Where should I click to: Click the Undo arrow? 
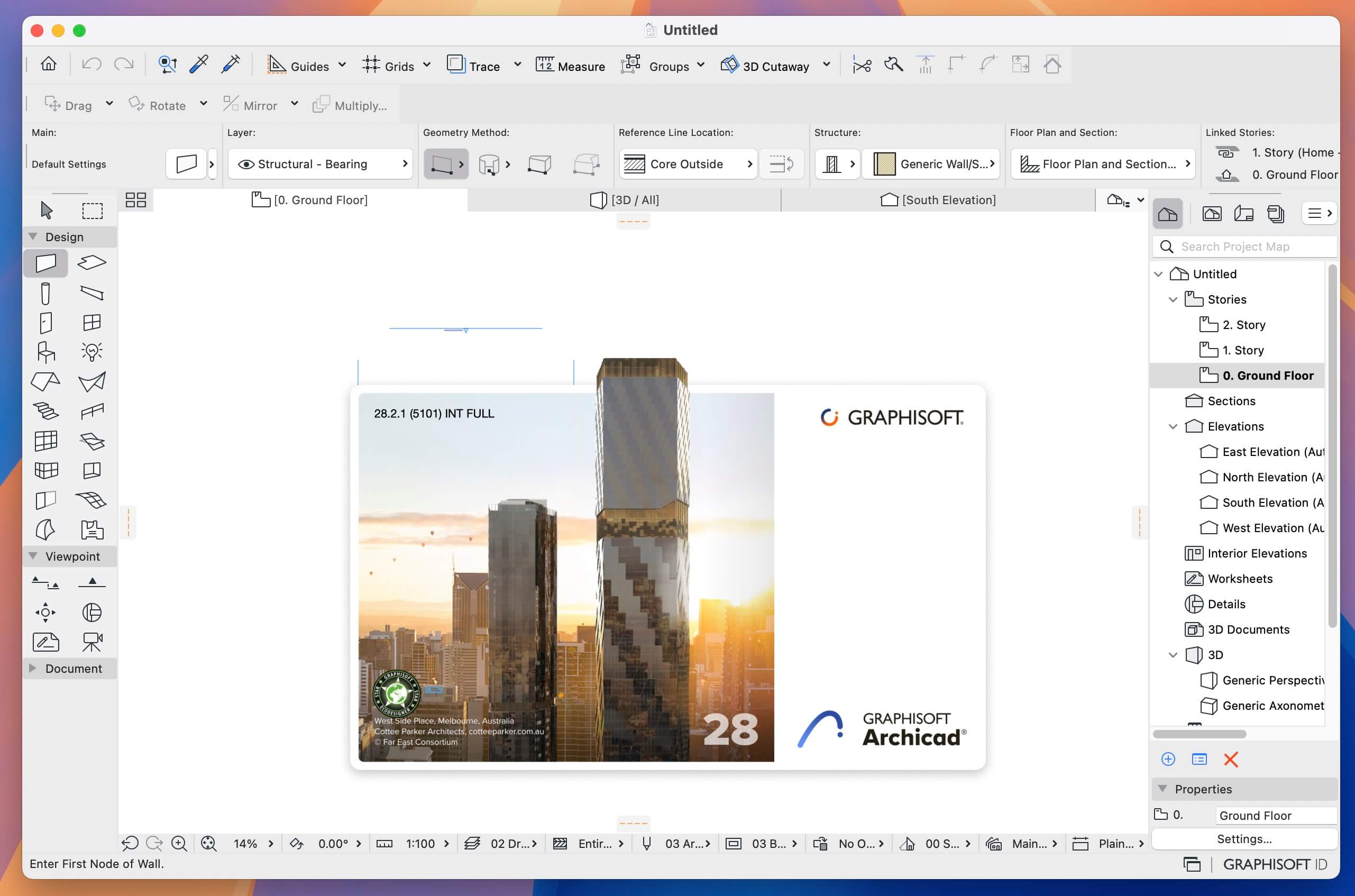point(91,64)
